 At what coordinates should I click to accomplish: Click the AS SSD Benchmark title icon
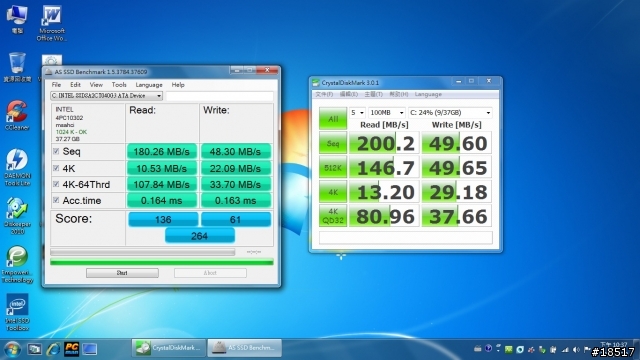click(49, 72)
